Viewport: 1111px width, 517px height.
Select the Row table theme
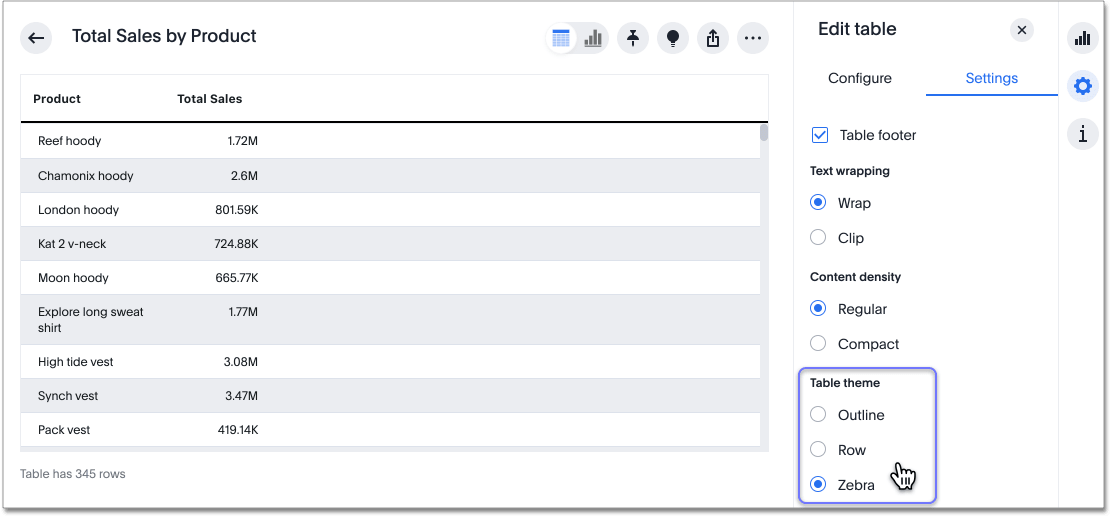point(819,450)
